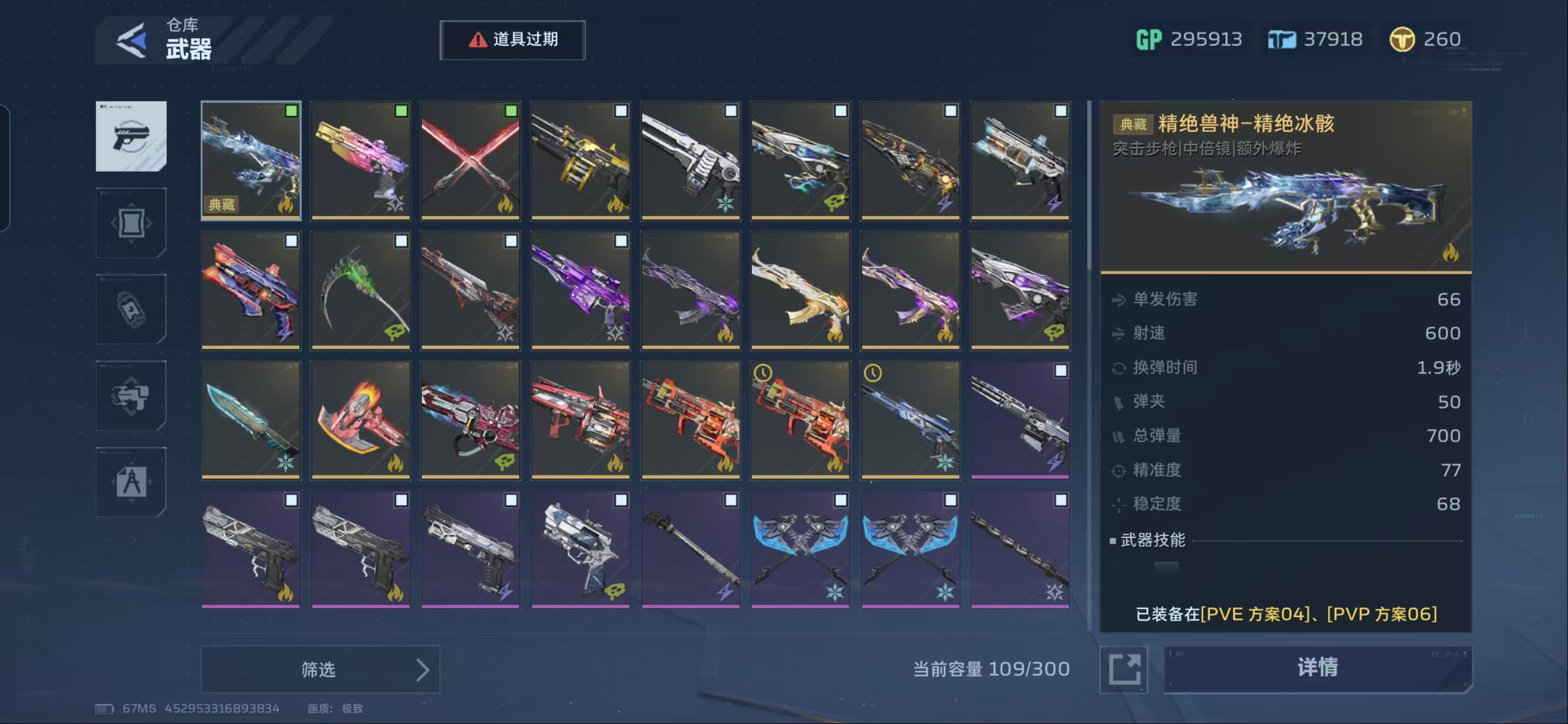Open the grenade category in sidebar
Image resolution: width=1568 pixels, height=724 pixels.
click(131, 309)
